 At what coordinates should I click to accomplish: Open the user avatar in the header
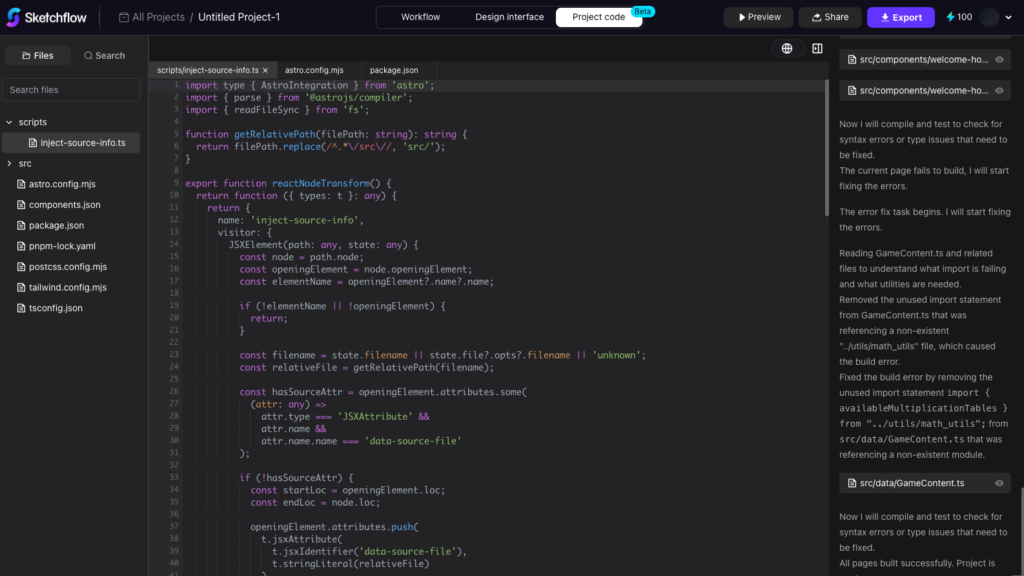(989, 17)
